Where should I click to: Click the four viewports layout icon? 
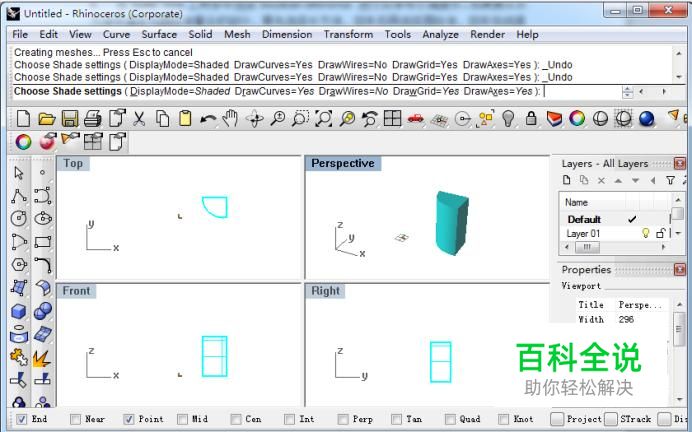[x=392, y=118]
